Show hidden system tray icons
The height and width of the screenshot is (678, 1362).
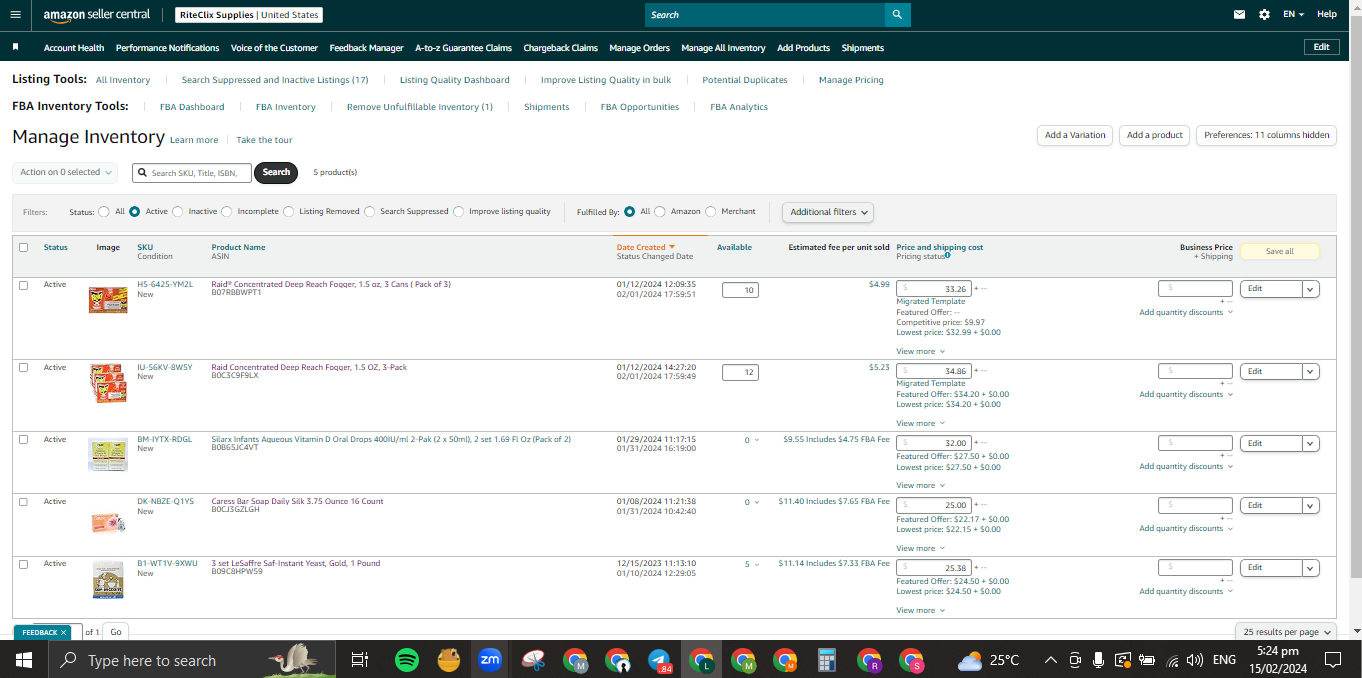[x=1051, y=660]
